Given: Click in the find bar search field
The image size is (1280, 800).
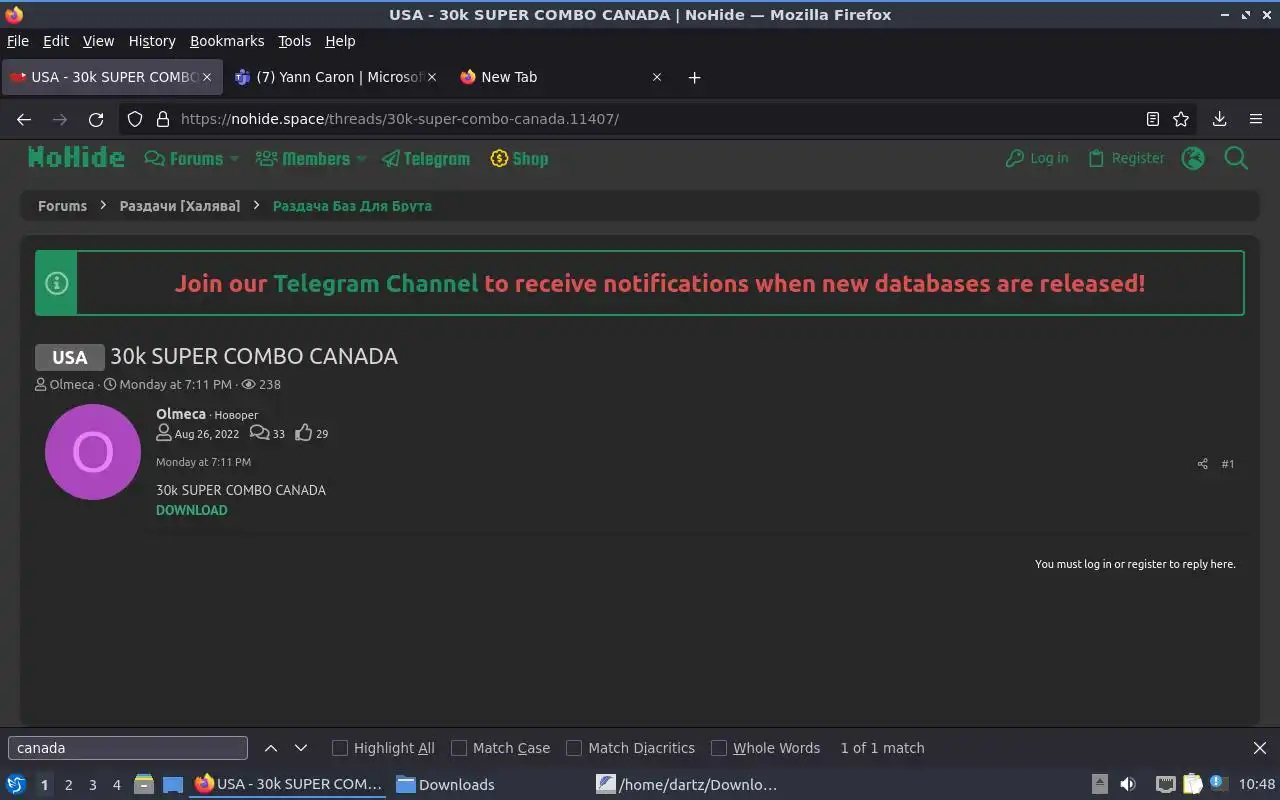Looking at the screenshot, I should tap(128, 748).
